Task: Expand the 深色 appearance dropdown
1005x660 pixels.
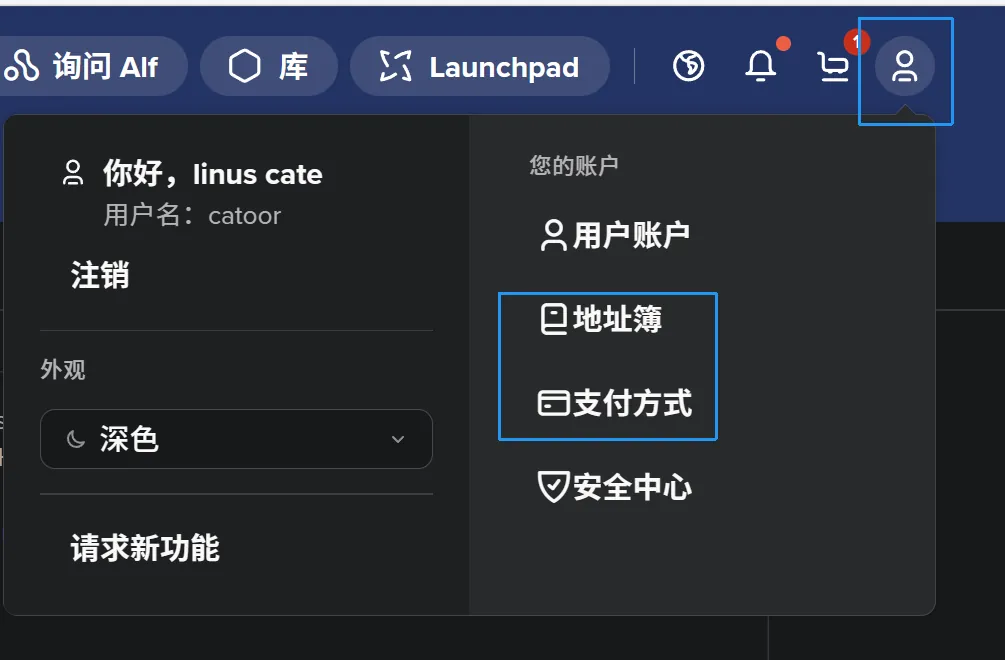Action: (236, 439)
